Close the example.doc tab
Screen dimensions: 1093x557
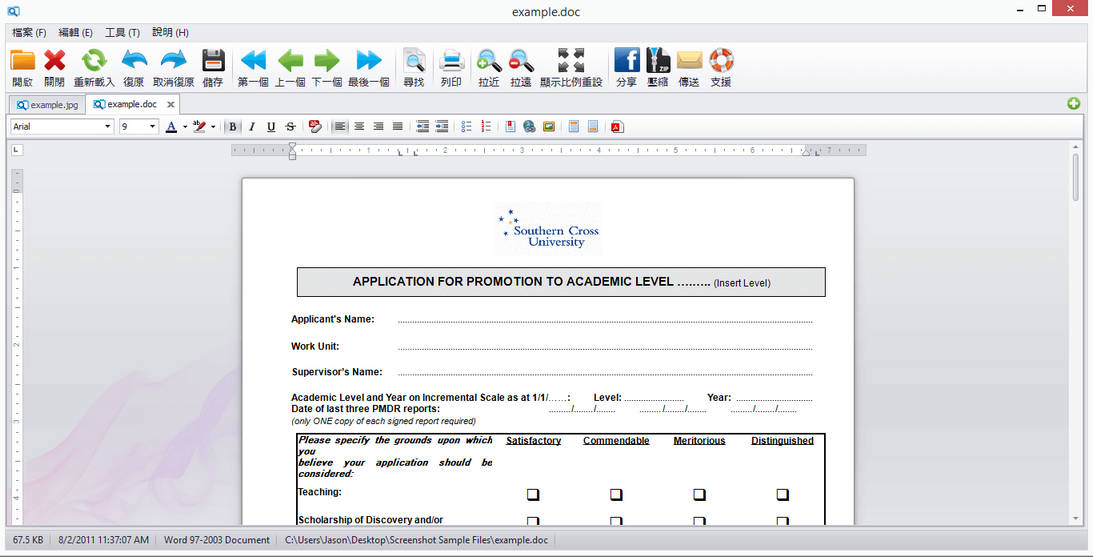point(171,105)
